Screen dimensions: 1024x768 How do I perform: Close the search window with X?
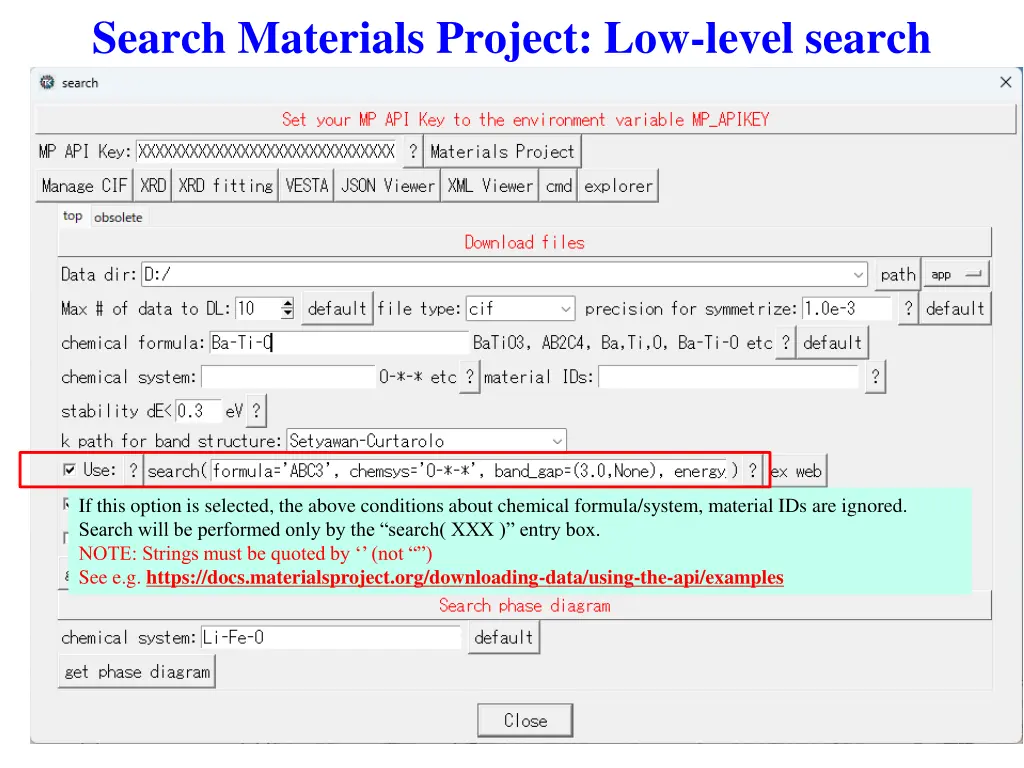coord(1006,82)
